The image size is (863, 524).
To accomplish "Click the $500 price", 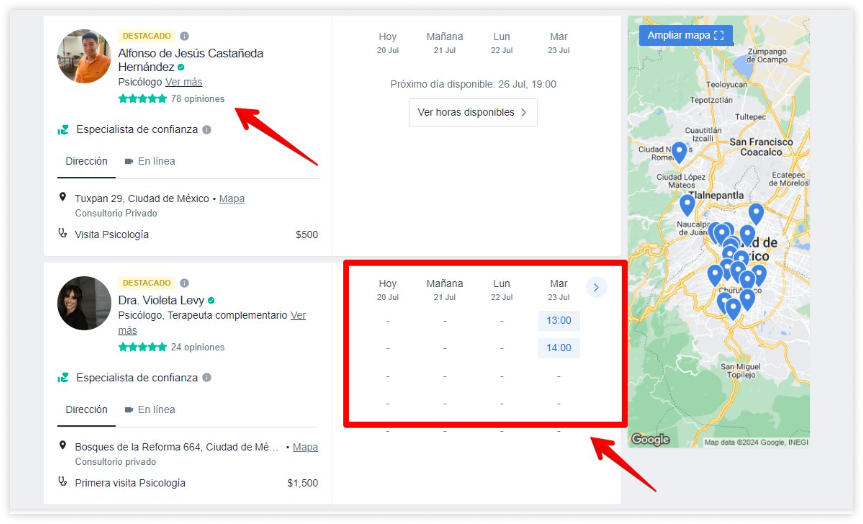I will [307, 234].
